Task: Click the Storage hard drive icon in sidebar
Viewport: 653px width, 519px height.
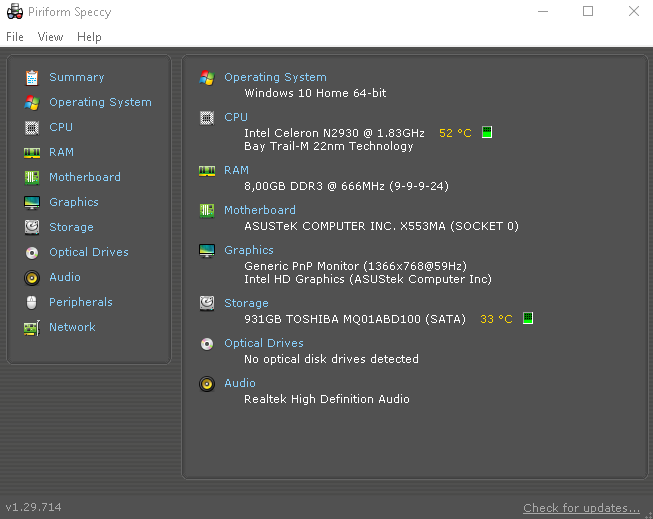Action: pos(32,227)
